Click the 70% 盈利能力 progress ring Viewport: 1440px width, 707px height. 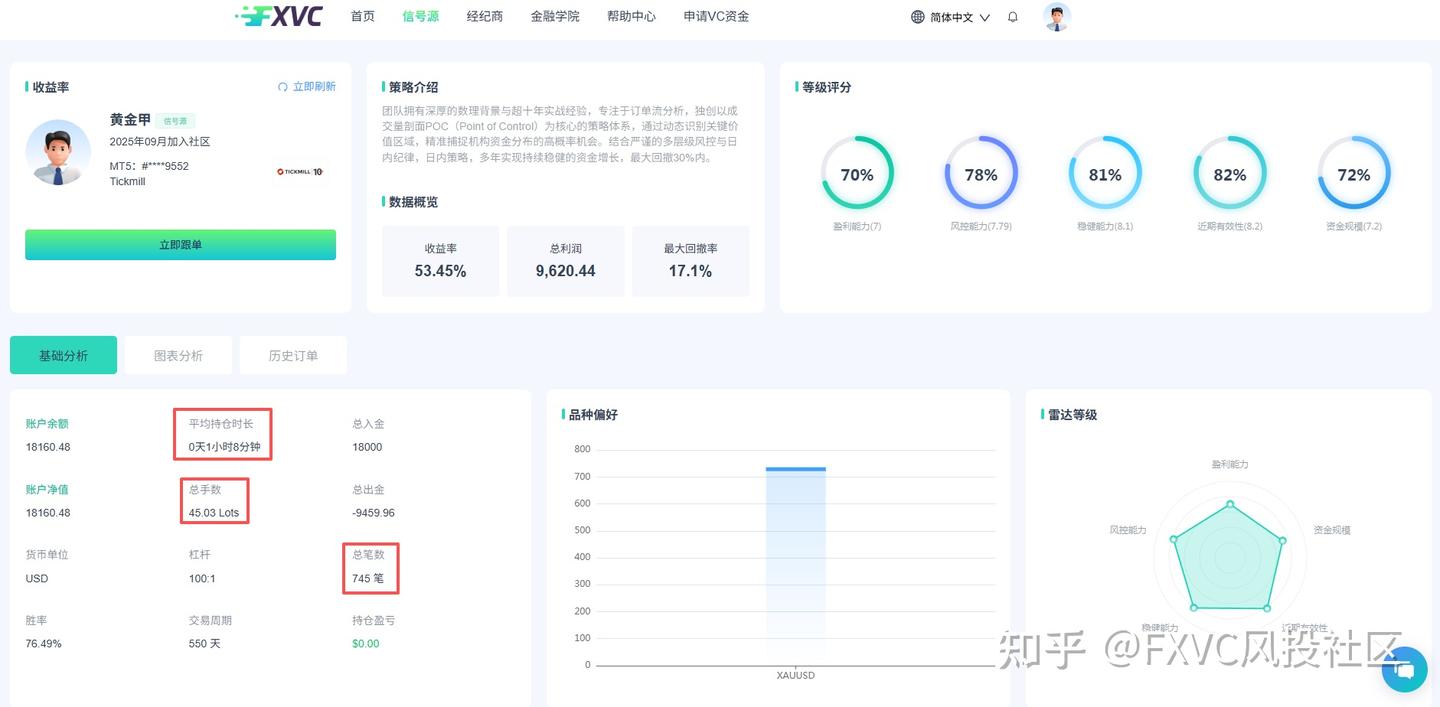pyautogui.click(x=857, y=174)
